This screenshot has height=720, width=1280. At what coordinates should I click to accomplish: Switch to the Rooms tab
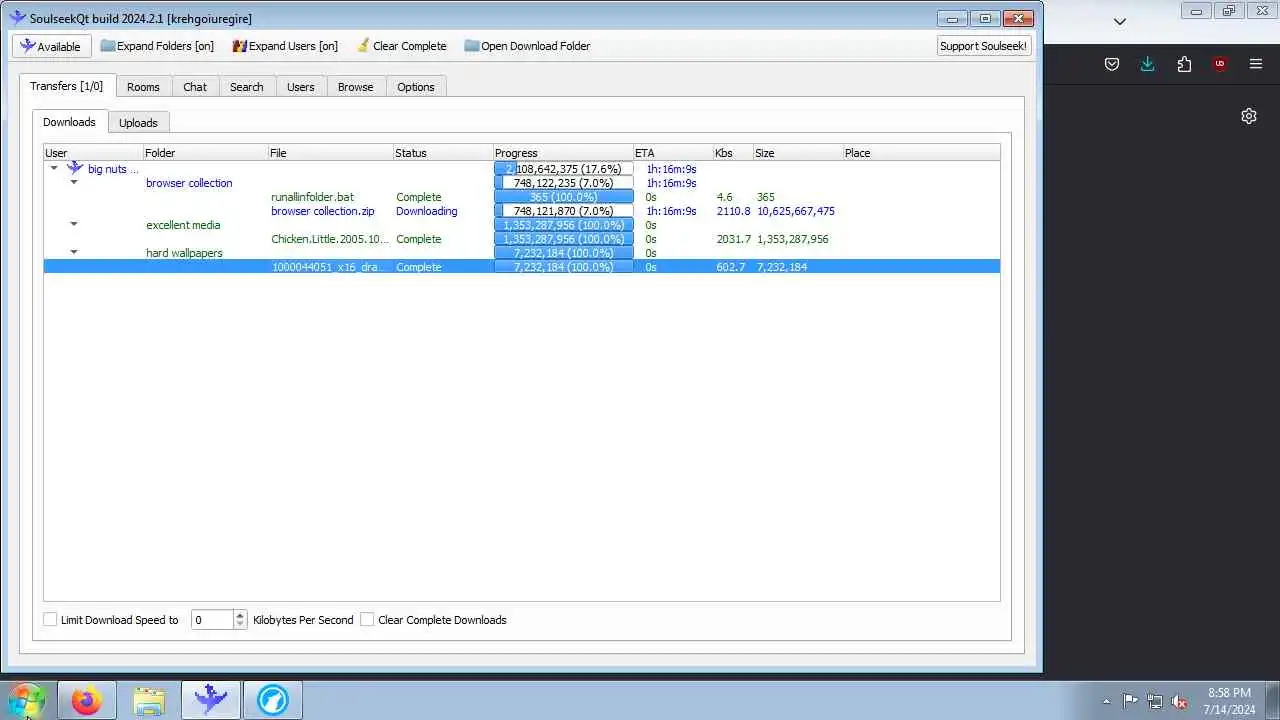click(143, 87)
